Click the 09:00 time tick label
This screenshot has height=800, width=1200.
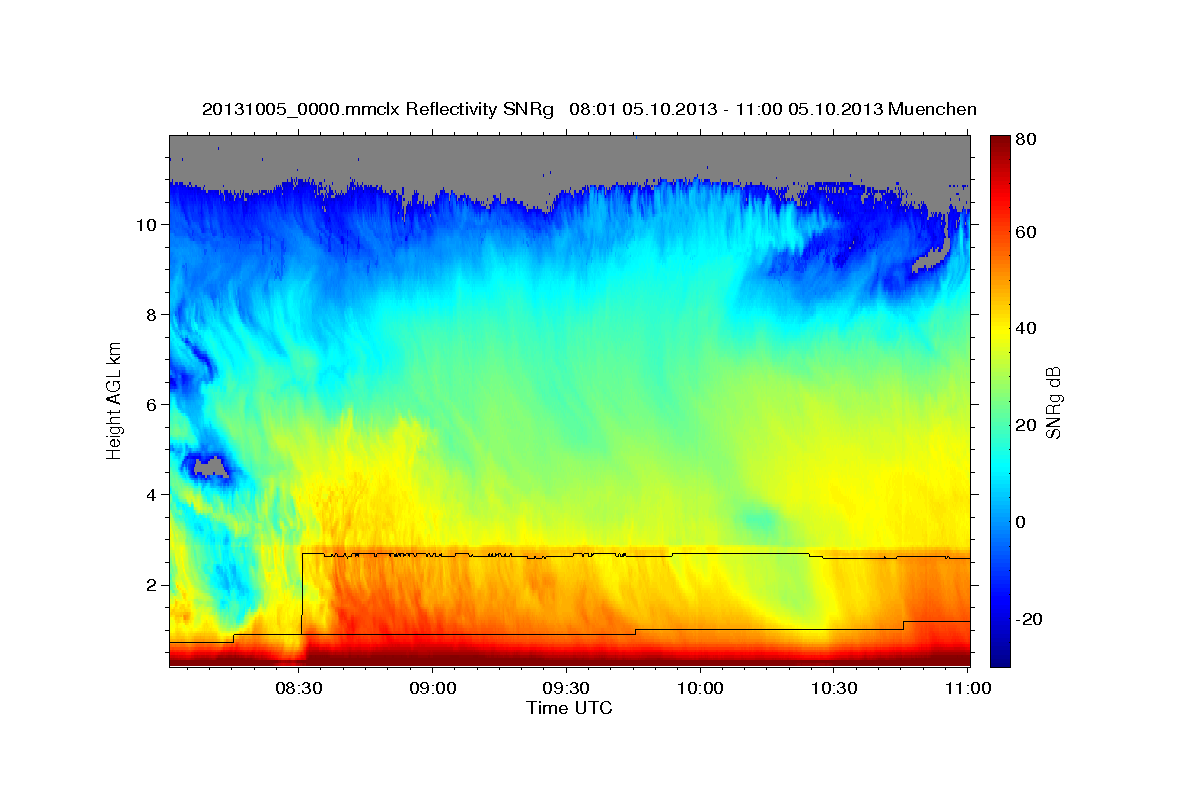click(x=432, y=689)
